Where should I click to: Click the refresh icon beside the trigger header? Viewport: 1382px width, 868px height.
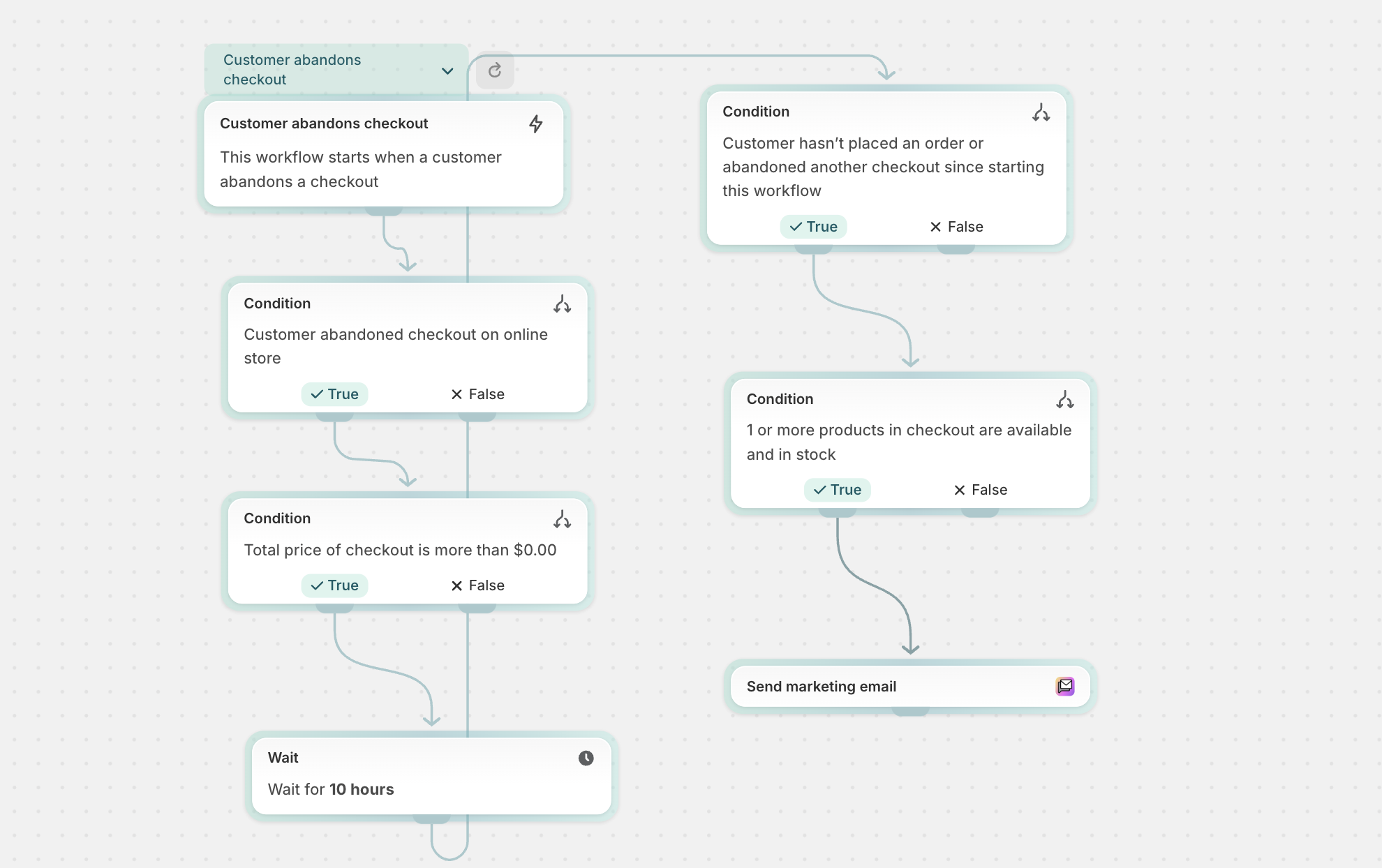[x=495, y=70]
